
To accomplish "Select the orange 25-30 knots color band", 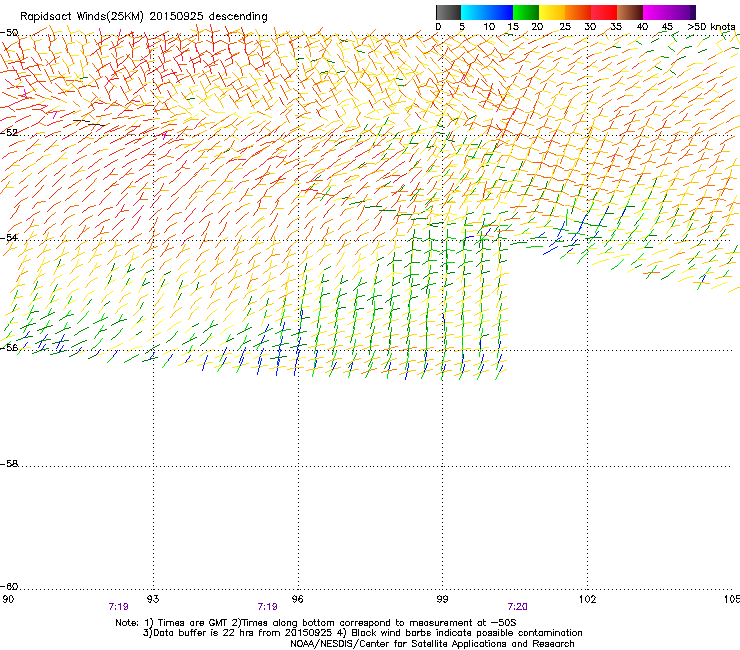I will coord(578,12).
